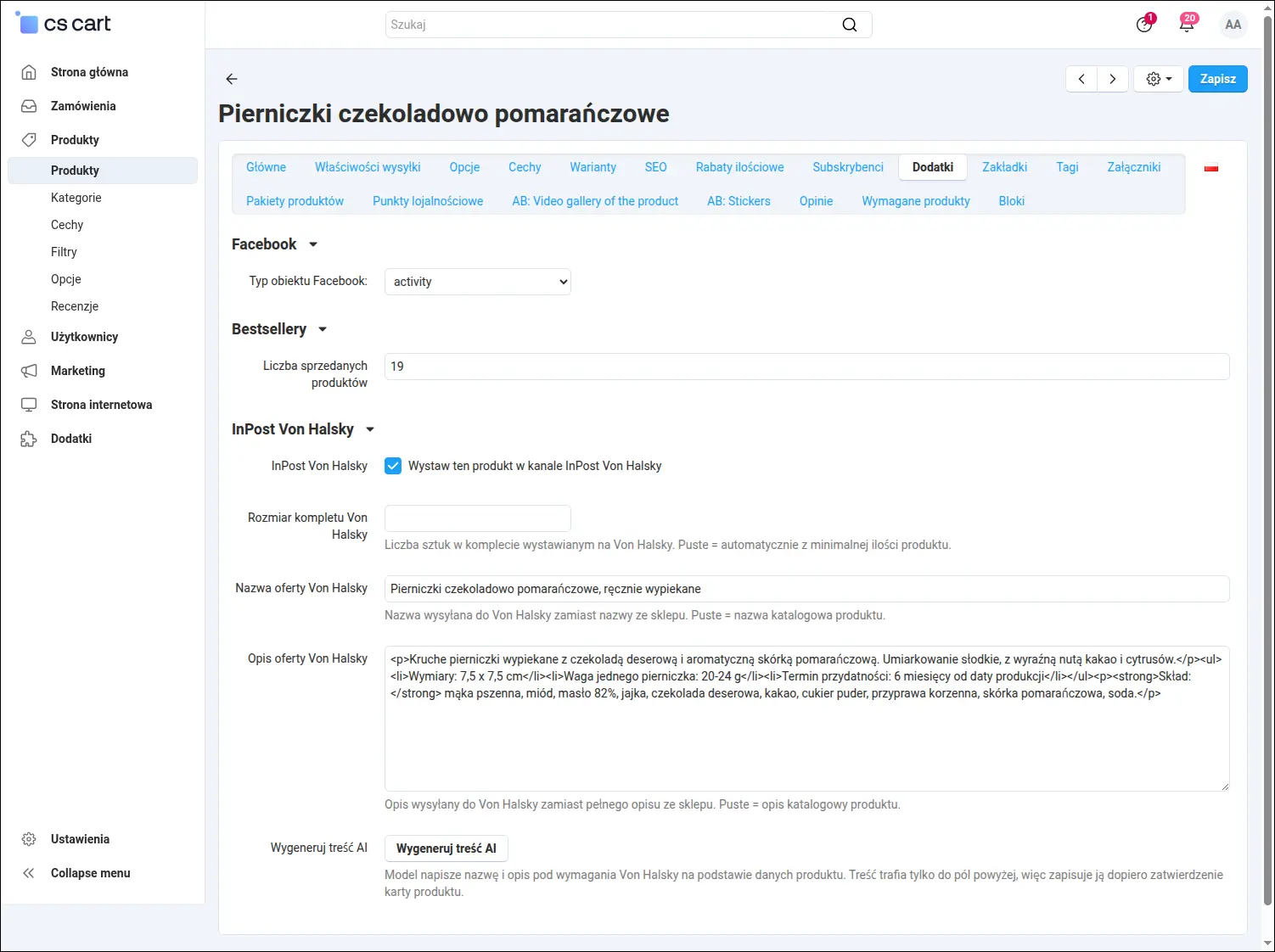Select the Wymagane produkty tab
The height and width of the screenshot is (952, 1275).
point(915,201)
